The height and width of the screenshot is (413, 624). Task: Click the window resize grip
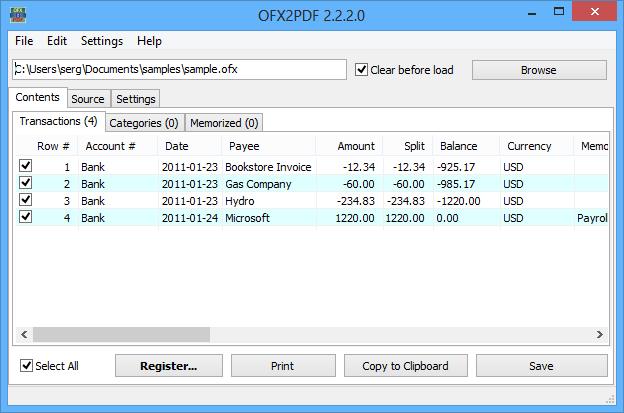pyautogui.click(x=610, y=399)
